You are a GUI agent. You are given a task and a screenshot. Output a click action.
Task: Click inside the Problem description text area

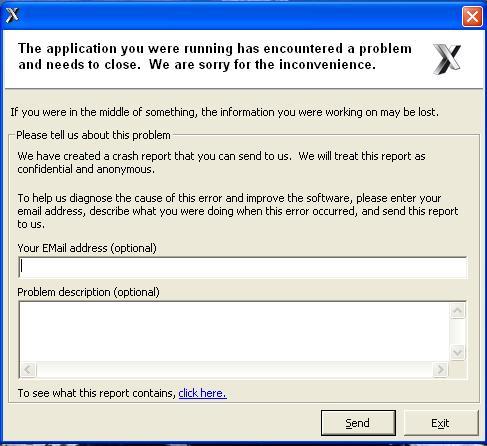click(234, 332)
